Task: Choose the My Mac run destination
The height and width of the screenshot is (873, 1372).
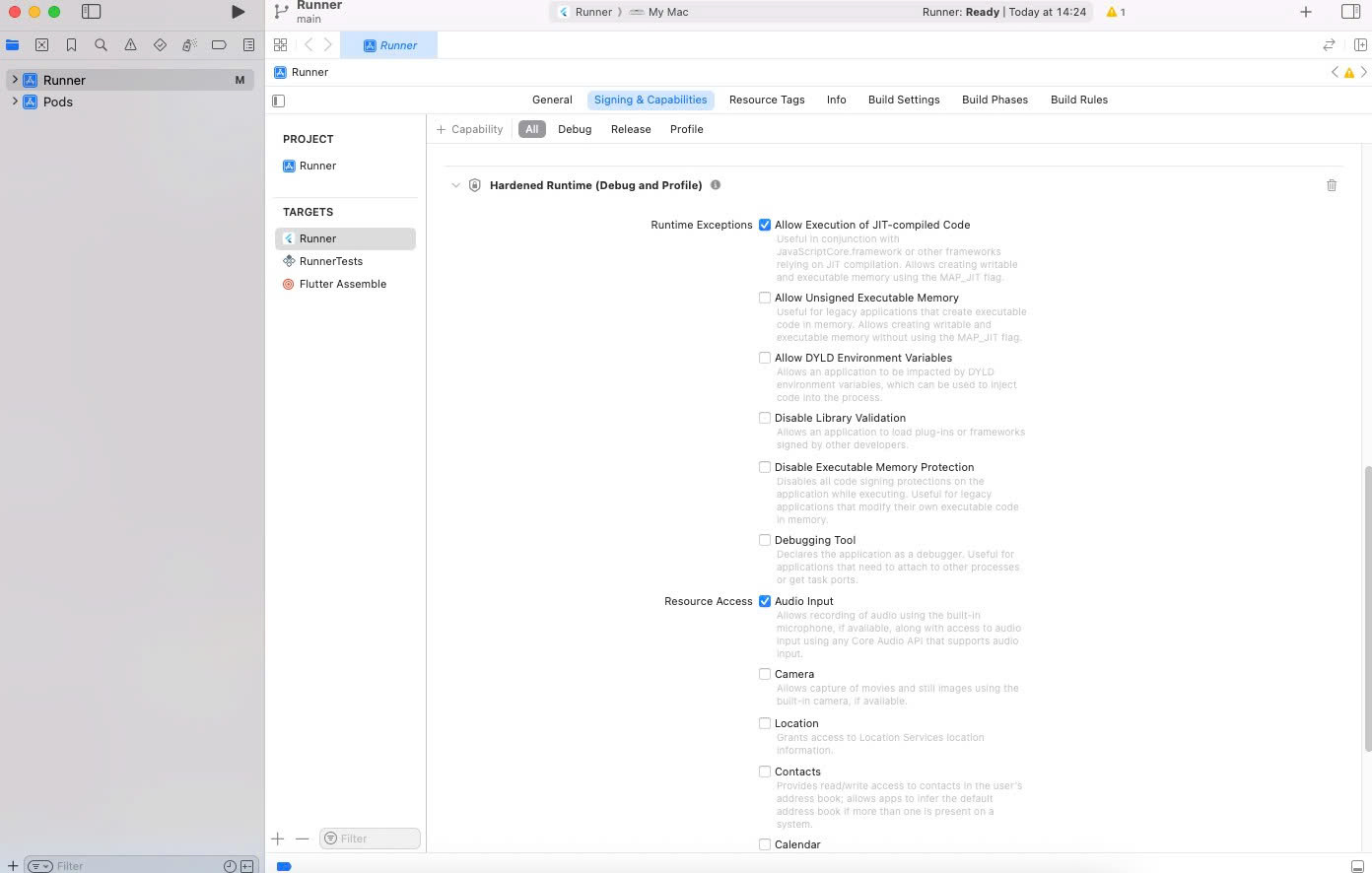Action: (659, 12)
